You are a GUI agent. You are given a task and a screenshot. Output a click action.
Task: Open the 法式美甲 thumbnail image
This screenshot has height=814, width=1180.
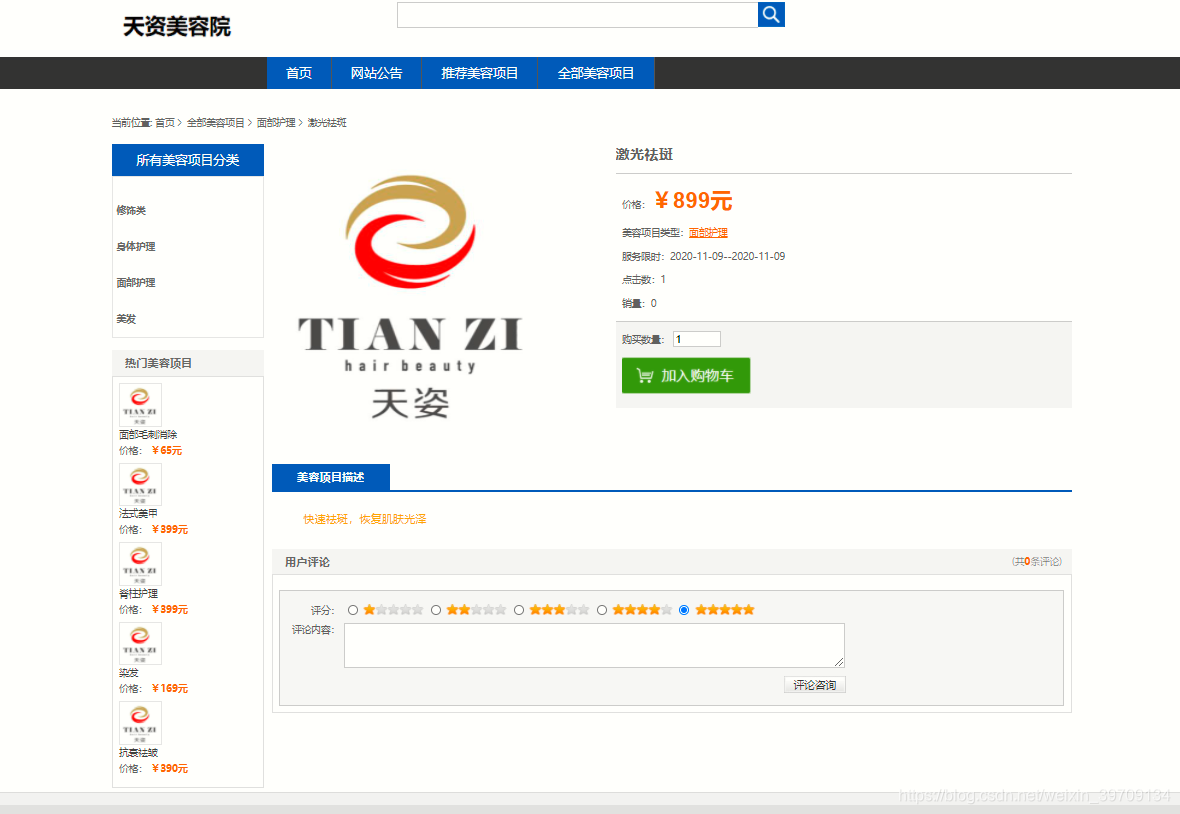point(140,484)
